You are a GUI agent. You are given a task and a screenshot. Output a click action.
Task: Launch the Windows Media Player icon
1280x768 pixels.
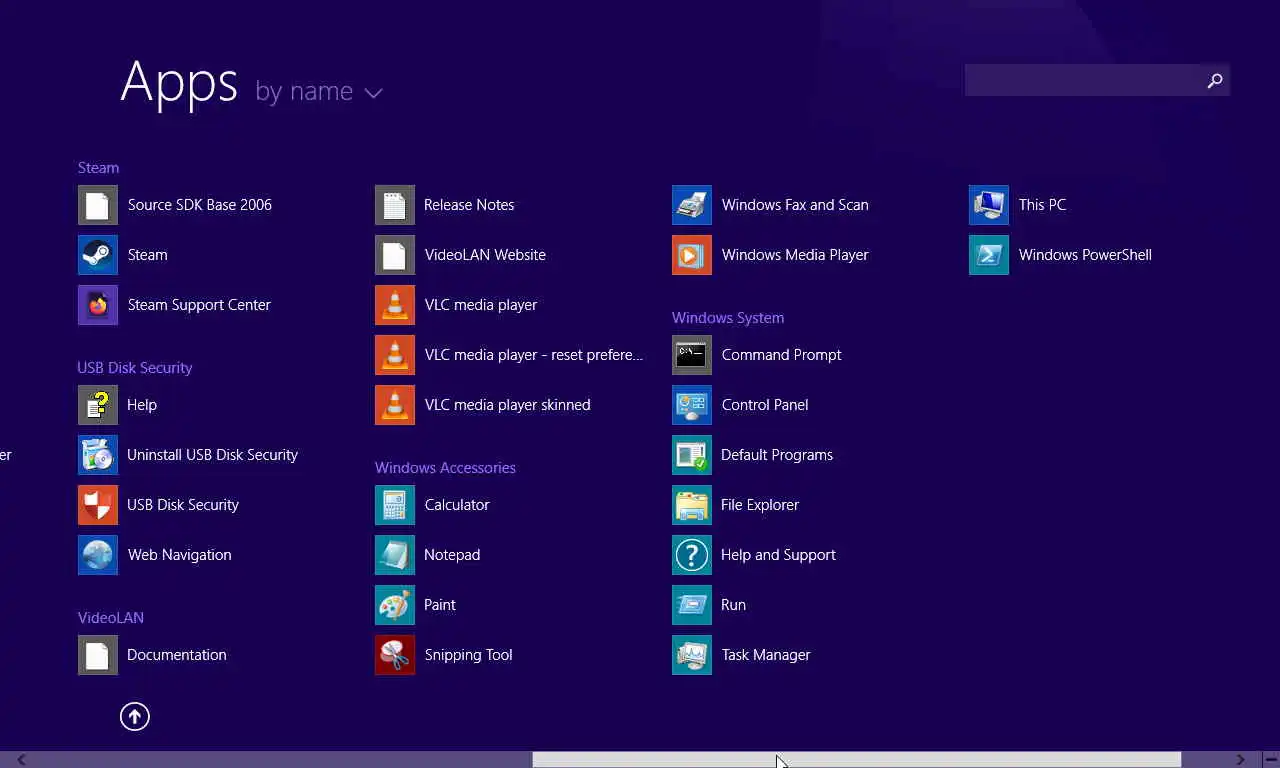coord(692,255)
